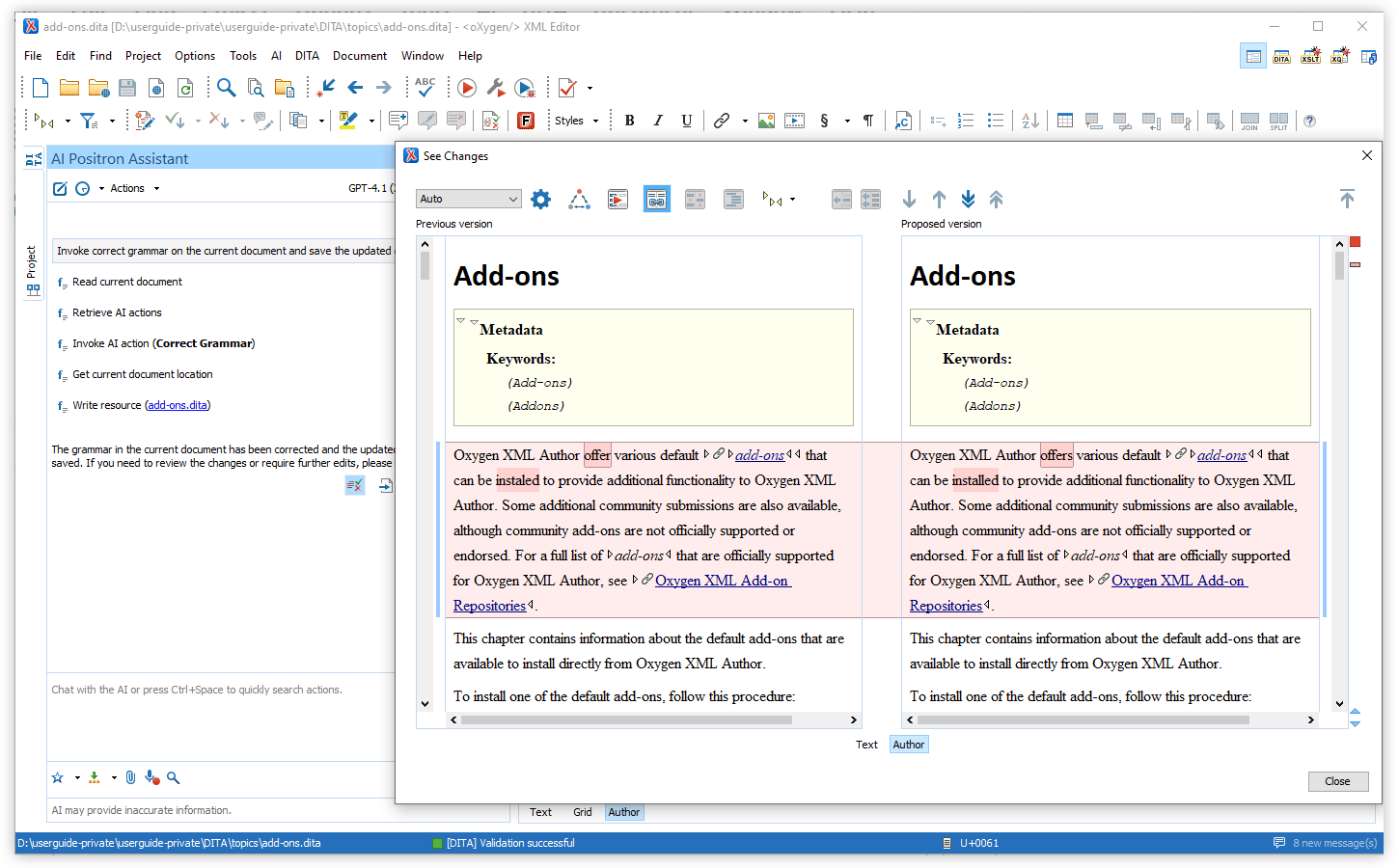Toggle synchronized scrolling link icon in See Changes

(657, 200)
